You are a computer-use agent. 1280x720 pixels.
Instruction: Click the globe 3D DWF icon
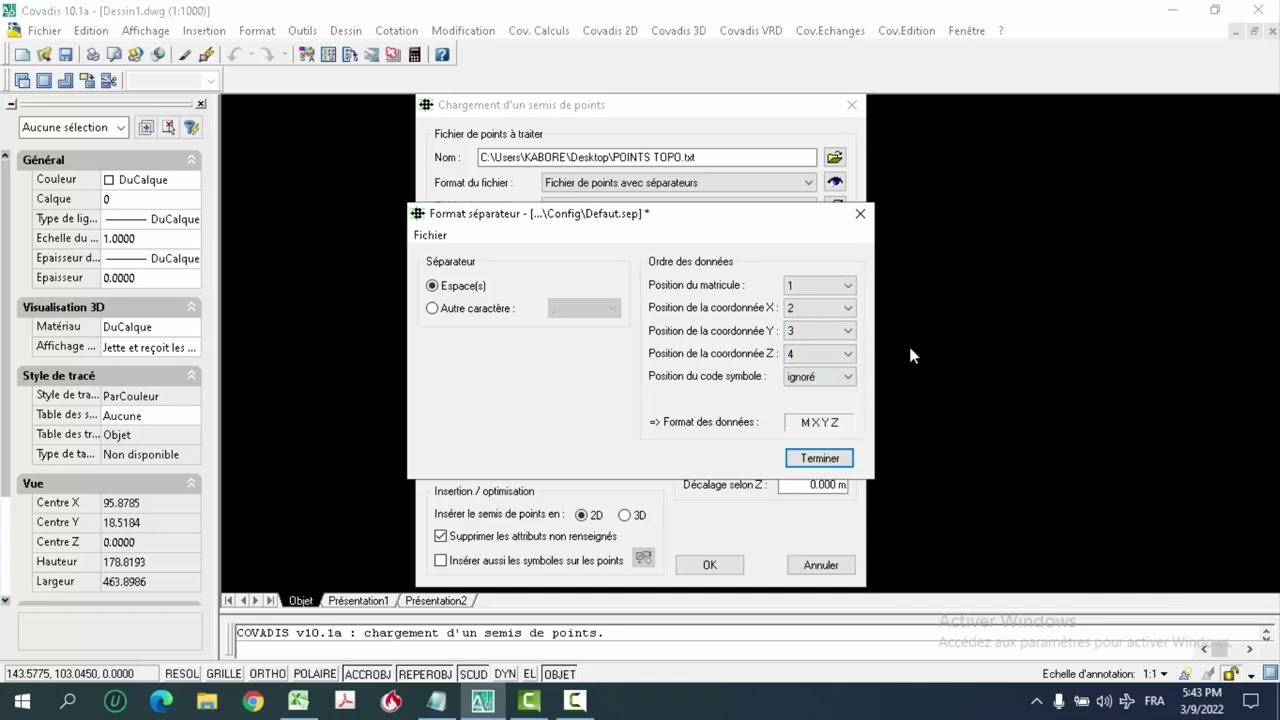[x=158, y=55]
